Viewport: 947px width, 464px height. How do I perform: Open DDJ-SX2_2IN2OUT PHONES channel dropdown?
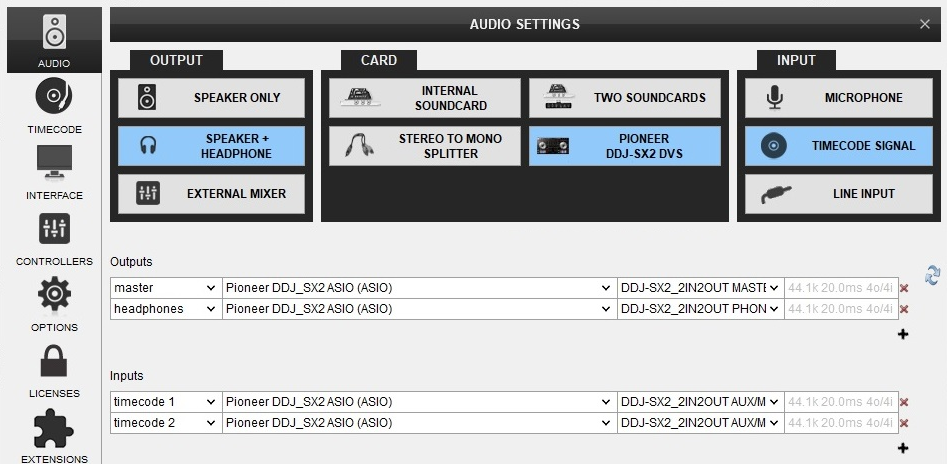tap(701, 309)
